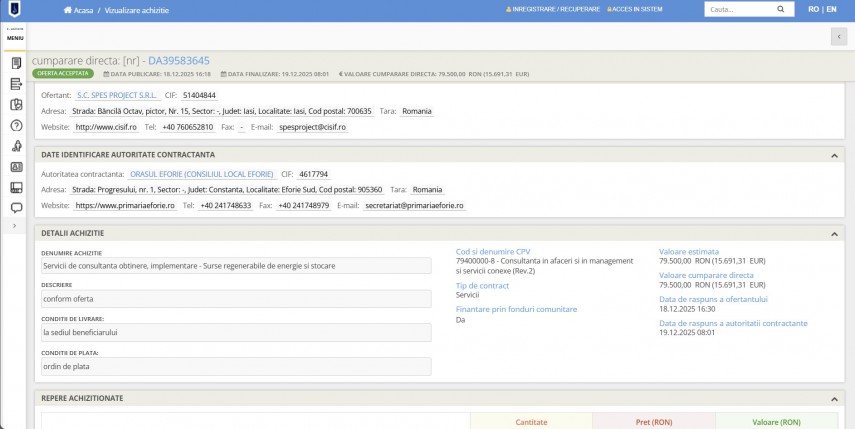
Task: Expand the left sidebar menu arrow
Action: point(15,227)
